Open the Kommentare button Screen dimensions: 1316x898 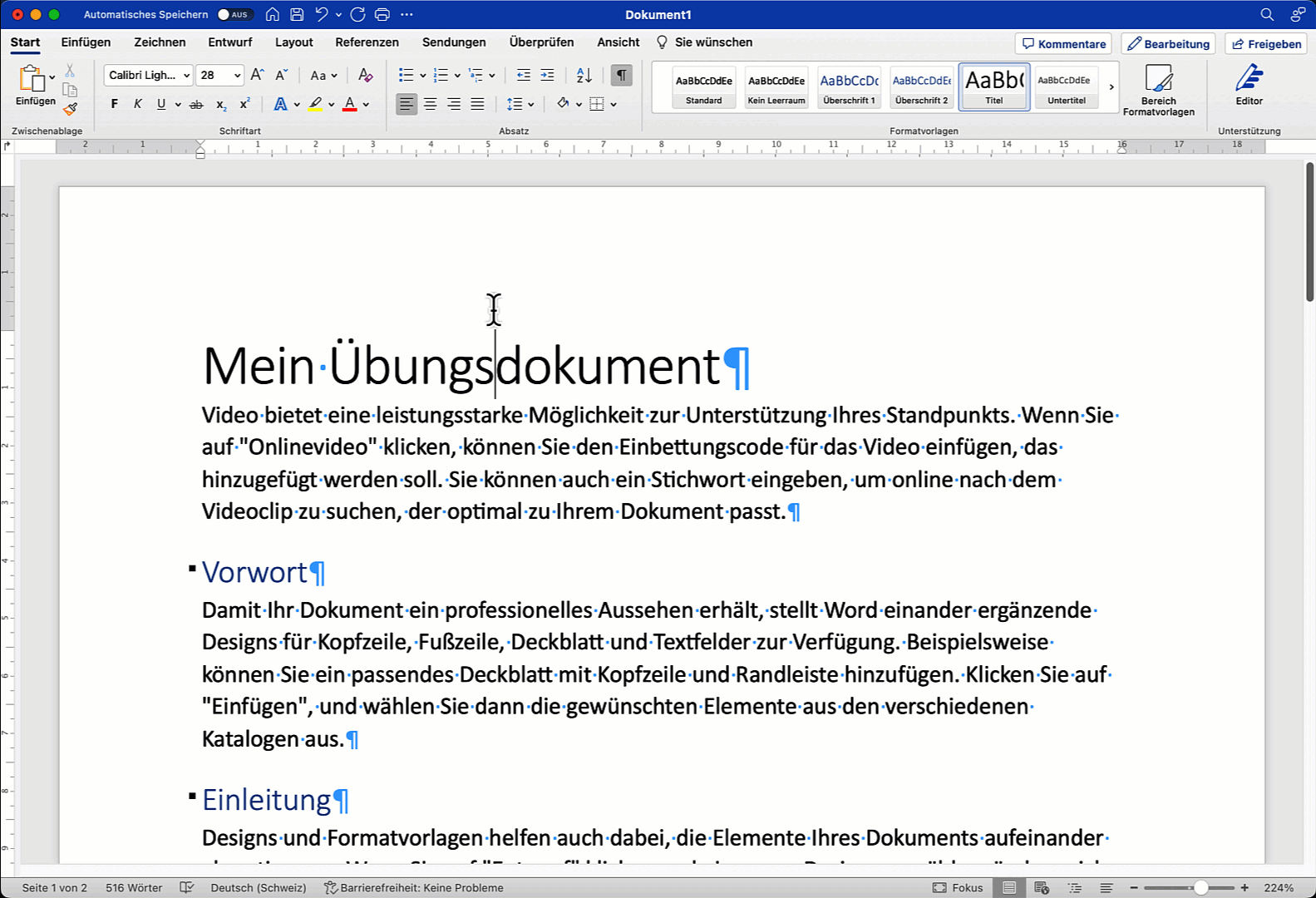point(1063,44)
